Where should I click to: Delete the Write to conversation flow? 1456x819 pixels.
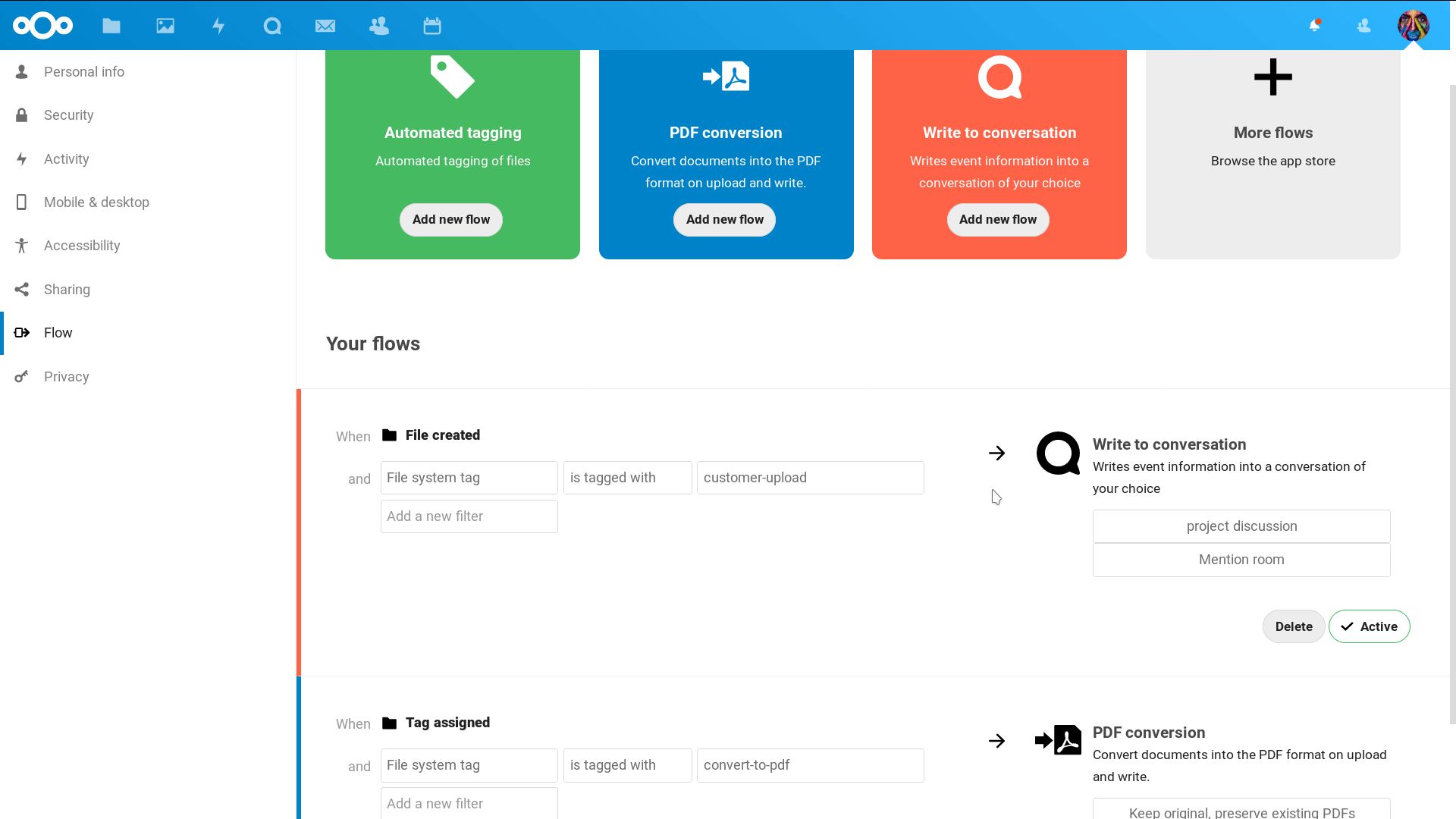(x=1293, y=626)
